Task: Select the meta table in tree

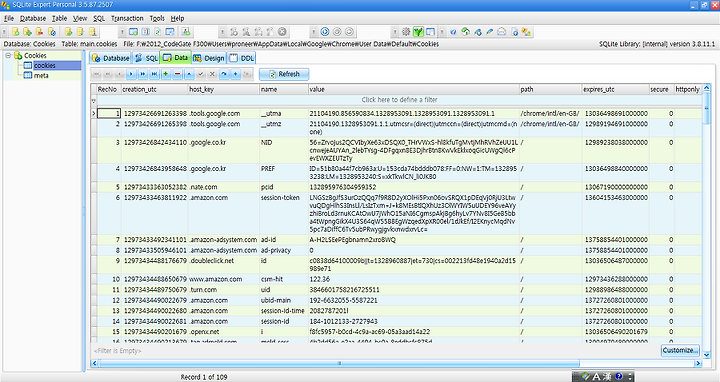Action: (x=41, y=76)
